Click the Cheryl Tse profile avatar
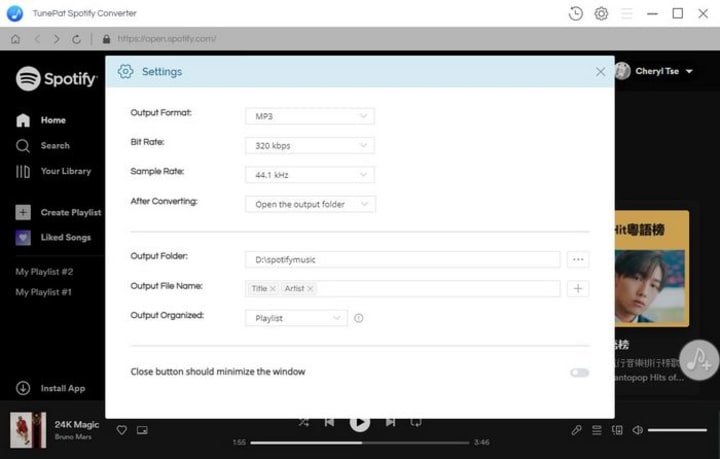Viewport: 720px width, 459px height. click(x=623, y=71)
